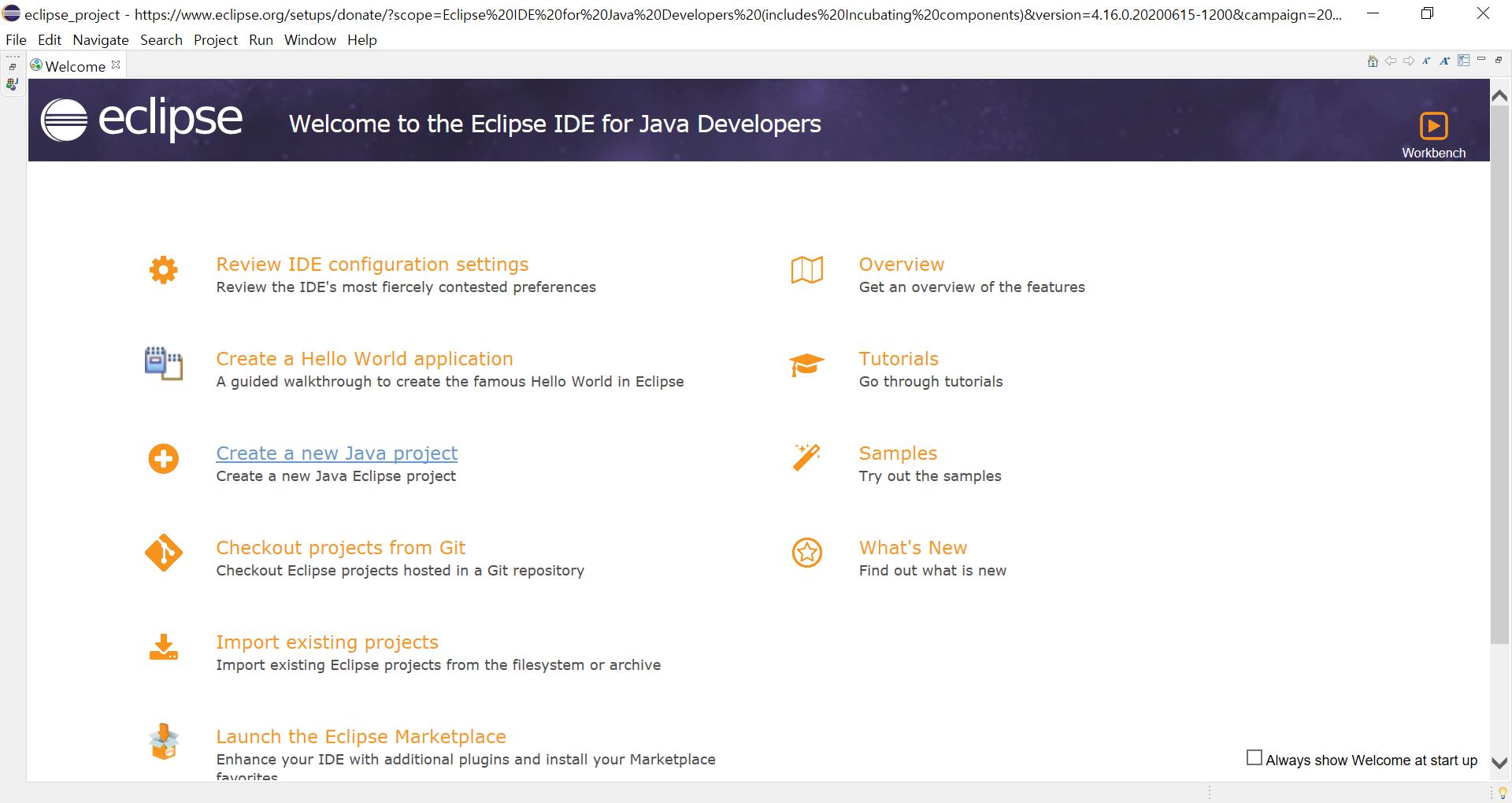Go to the Welcome home page icon
The width and height of the screenshot is (1512, 803).
click(x=1373, y=61)
